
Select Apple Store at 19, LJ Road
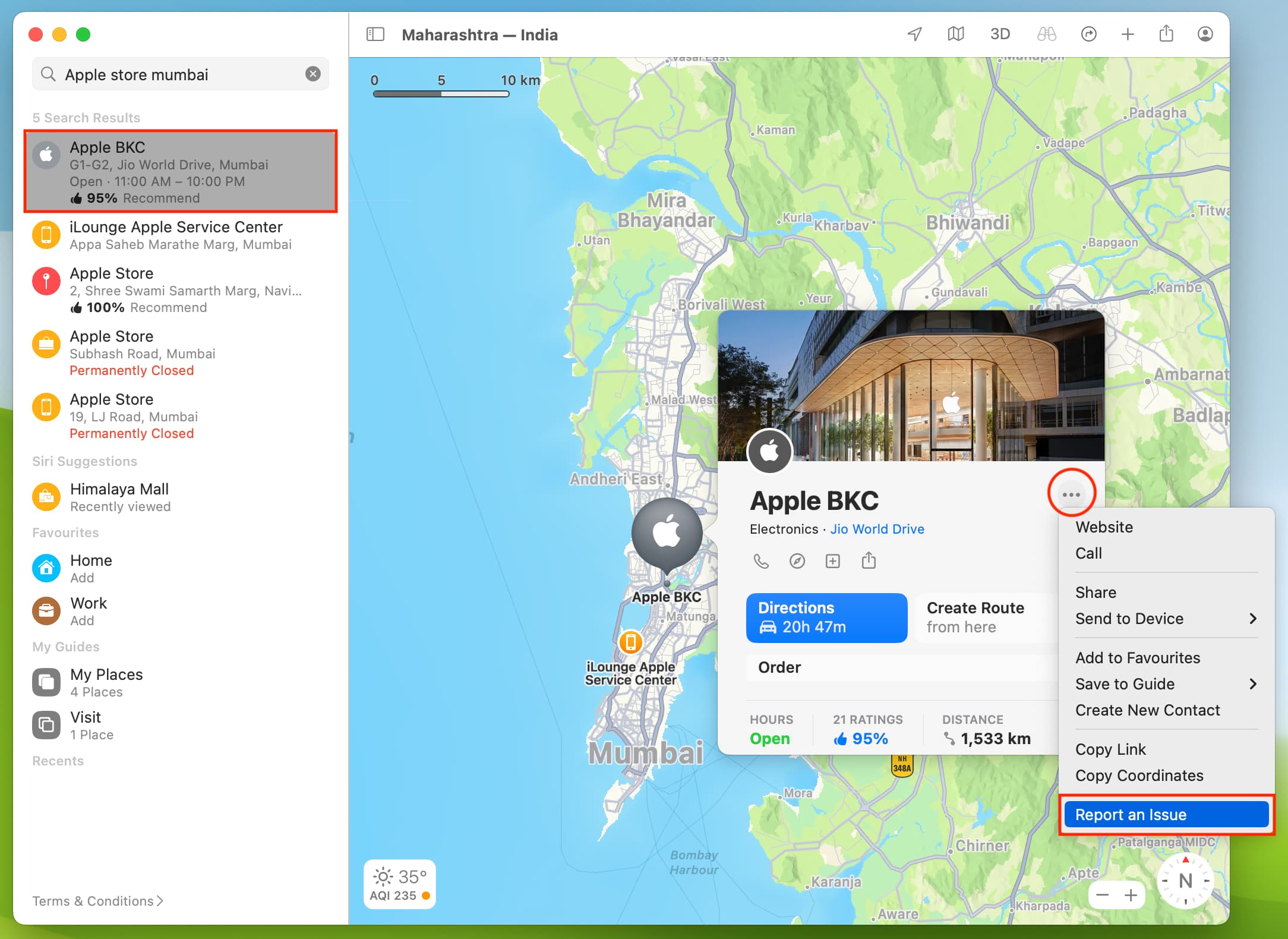(x=181, y=416)
